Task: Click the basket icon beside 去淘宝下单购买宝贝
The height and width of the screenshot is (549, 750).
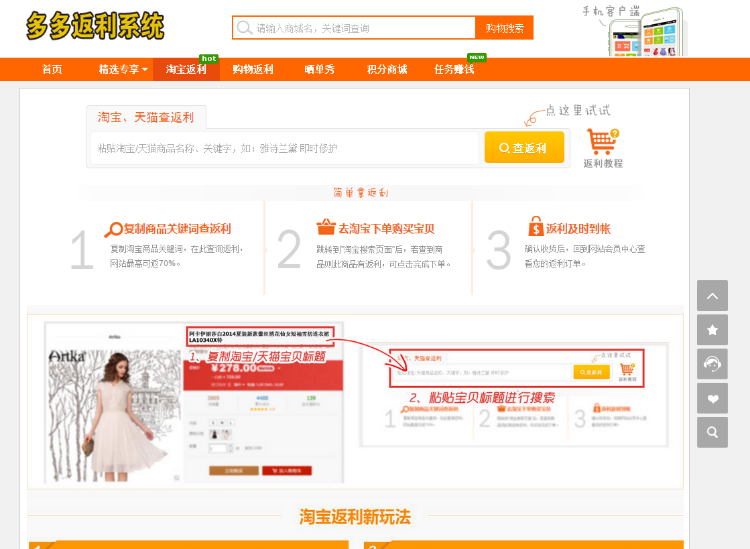Action: [x=326, y=227]
